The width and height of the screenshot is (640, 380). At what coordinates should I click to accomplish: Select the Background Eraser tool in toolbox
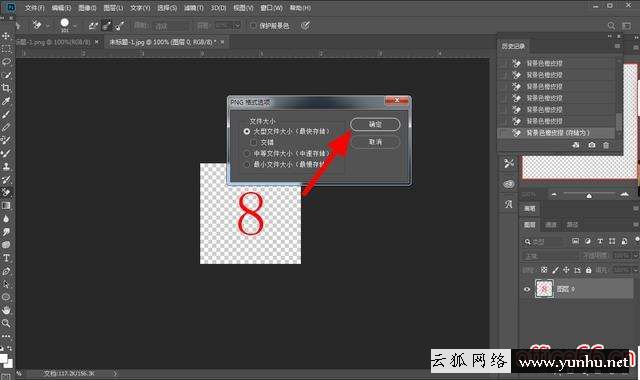(6, 192)
